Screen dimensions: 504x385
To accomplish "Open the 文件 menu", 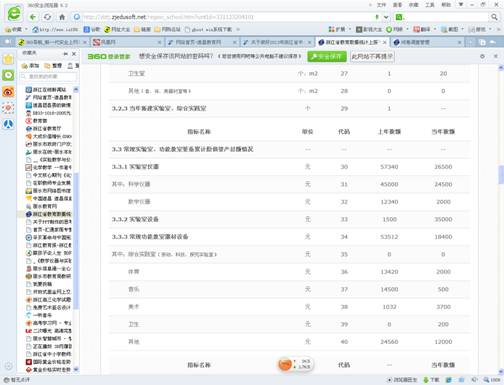I will point(381,5).
